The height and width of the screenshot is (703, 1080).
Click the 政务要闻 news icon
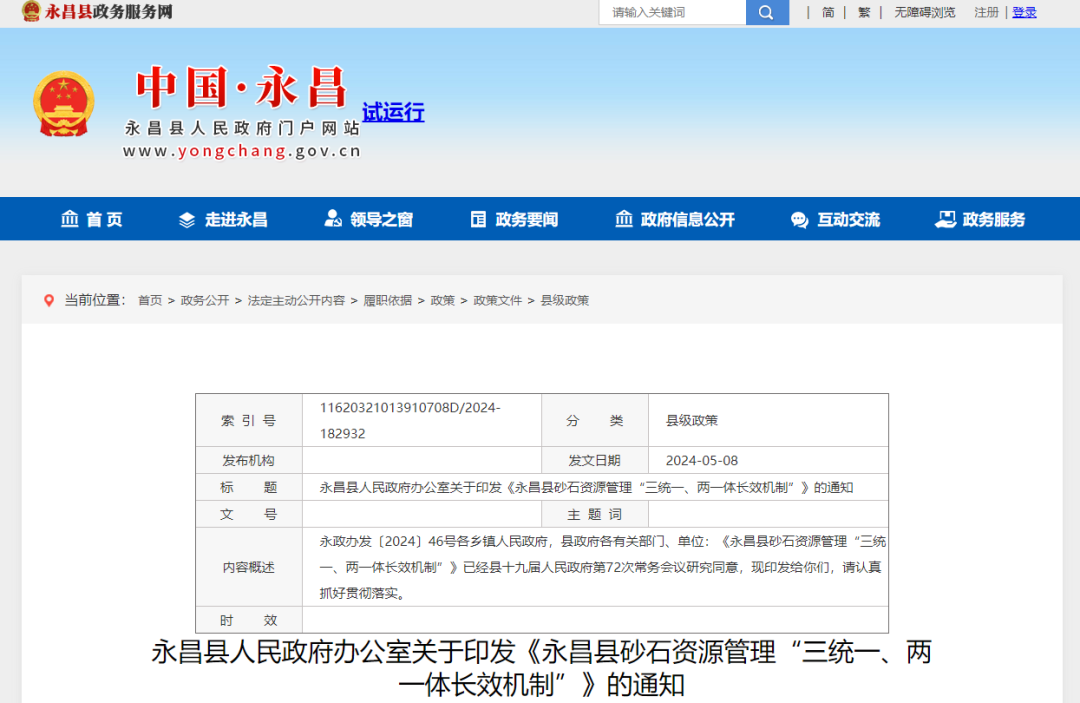pyautogui.click(x=479, y=219)
